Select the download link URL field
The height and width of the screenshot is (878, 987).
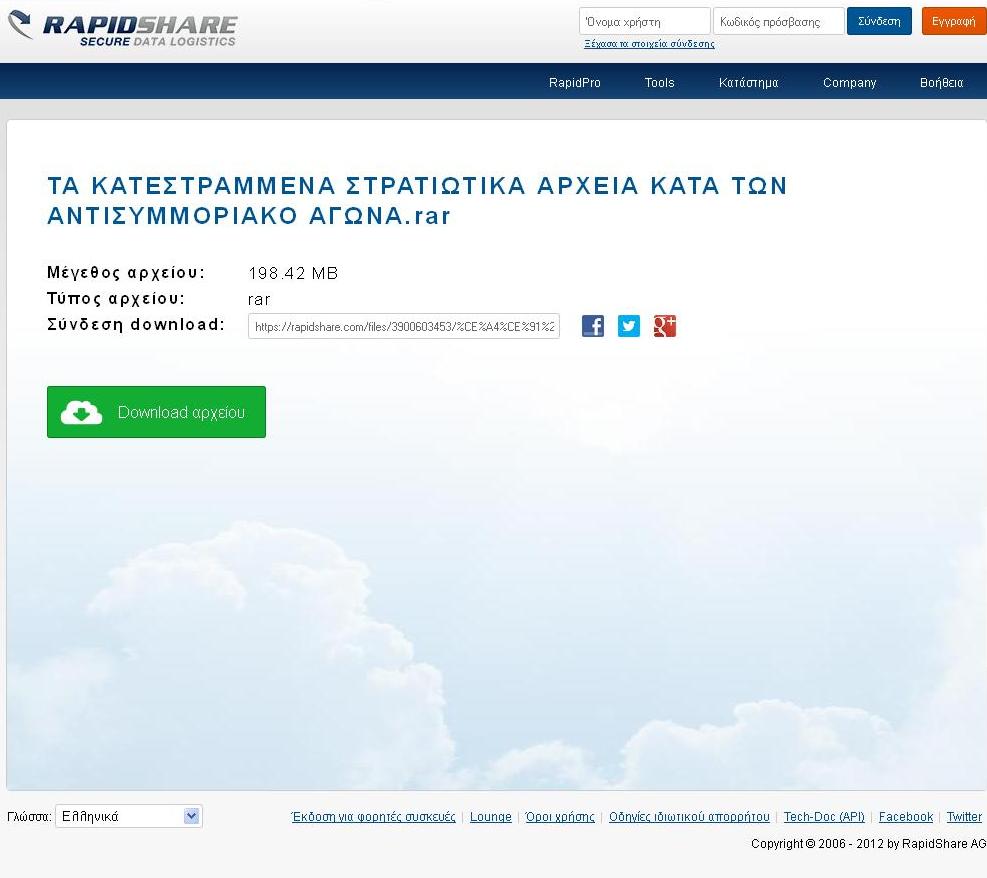point(404,326)
